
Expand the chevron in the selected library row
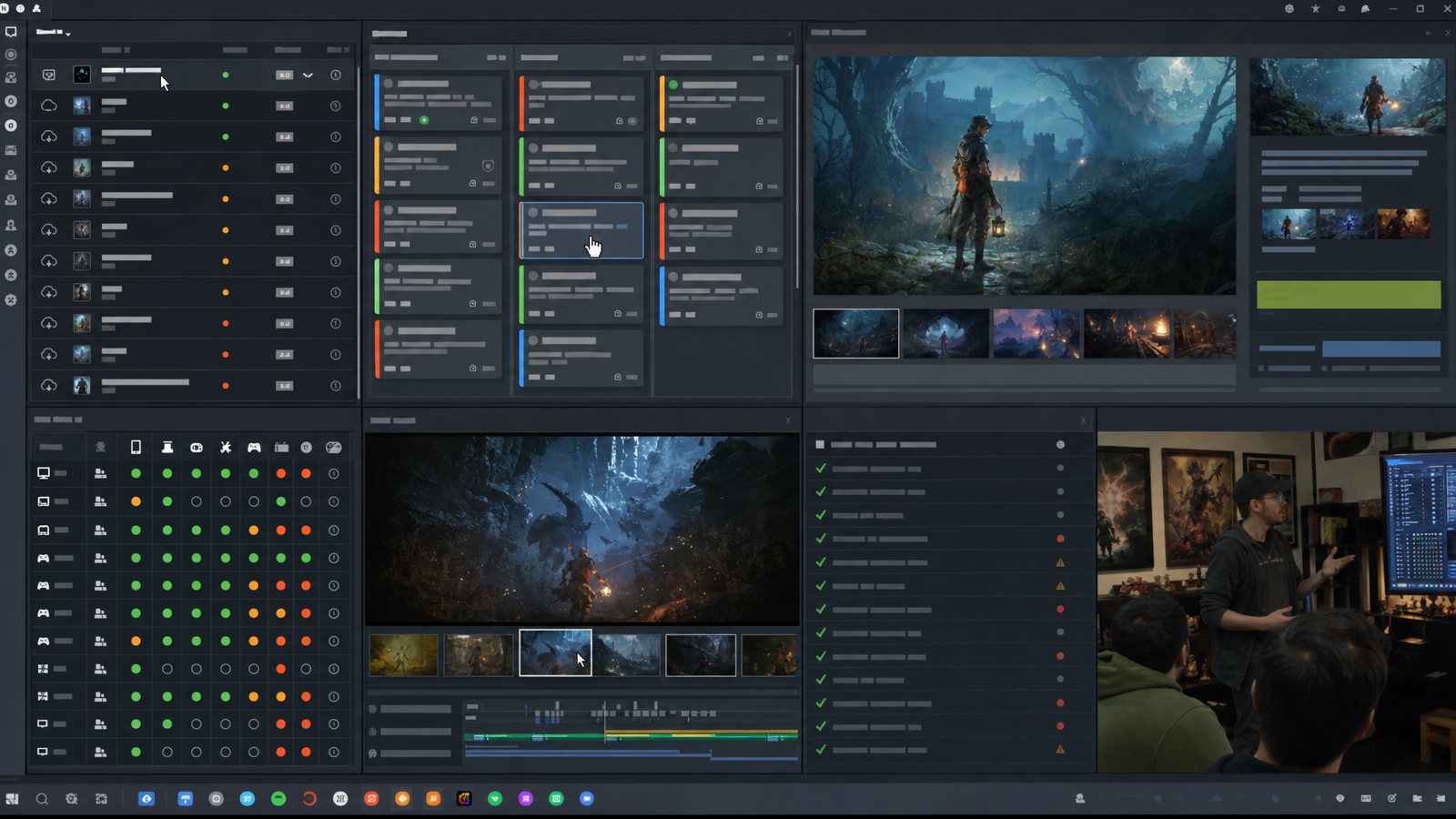308,75
